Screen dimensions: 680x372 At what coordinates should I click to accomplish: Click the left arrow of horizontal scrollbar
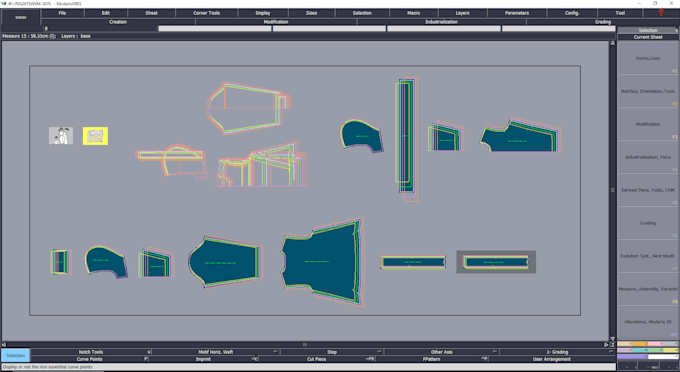[x=4, y=345]
